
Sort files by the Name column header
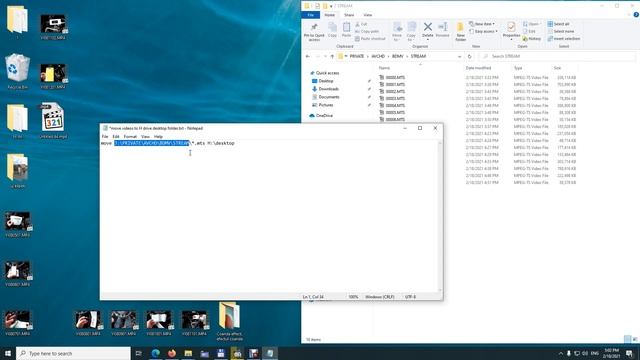click(384, 68)
